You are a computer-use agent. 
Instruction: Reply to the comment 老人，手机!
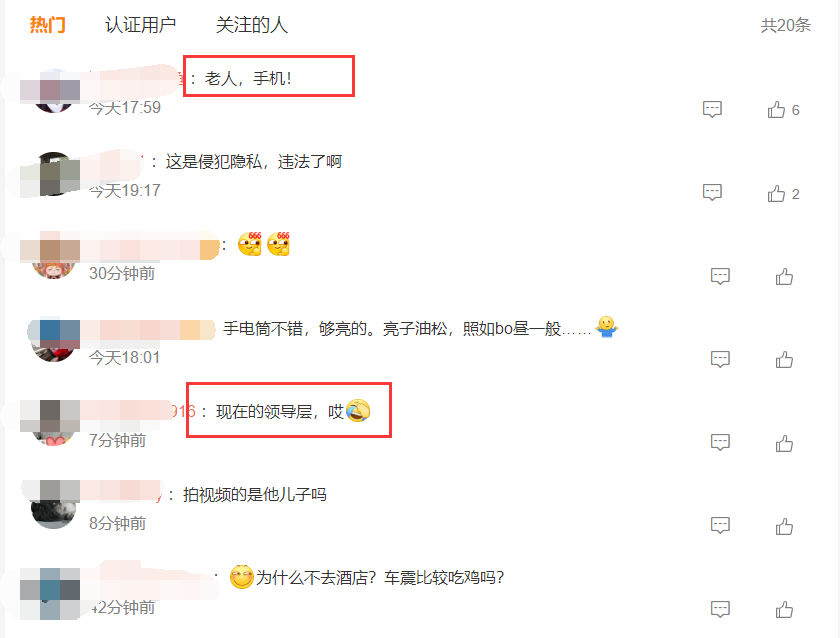pyautogui.click(x=712, y=109)
